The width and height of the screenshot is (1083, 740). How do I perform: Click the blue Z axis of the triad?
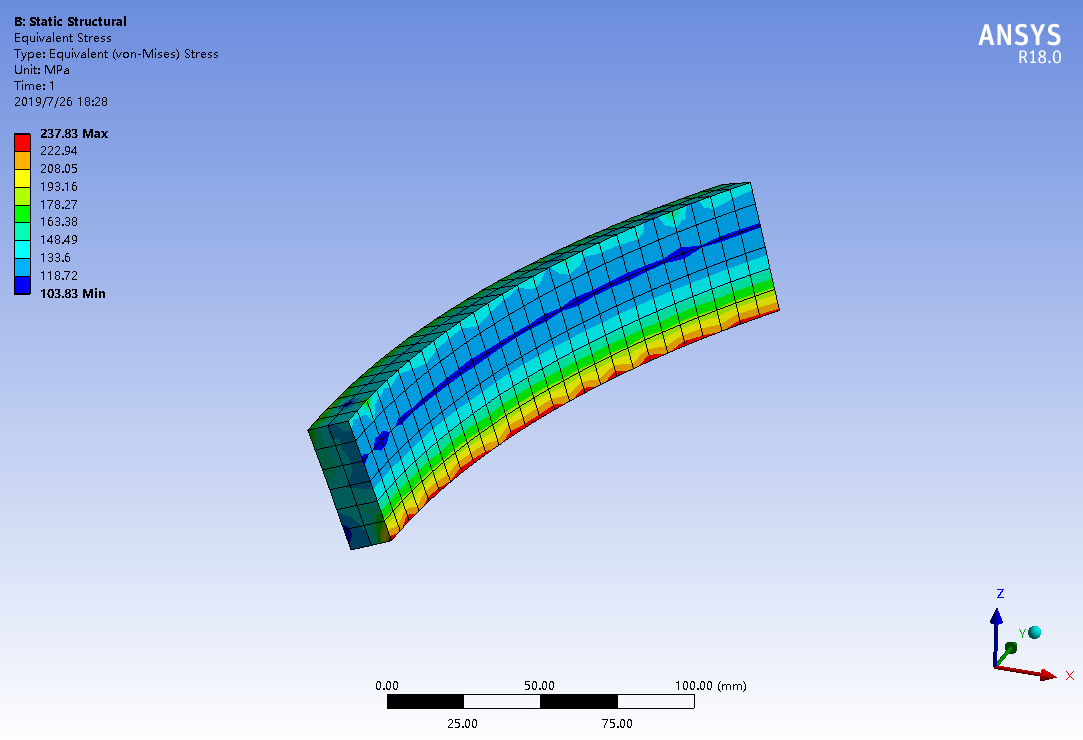996,636
